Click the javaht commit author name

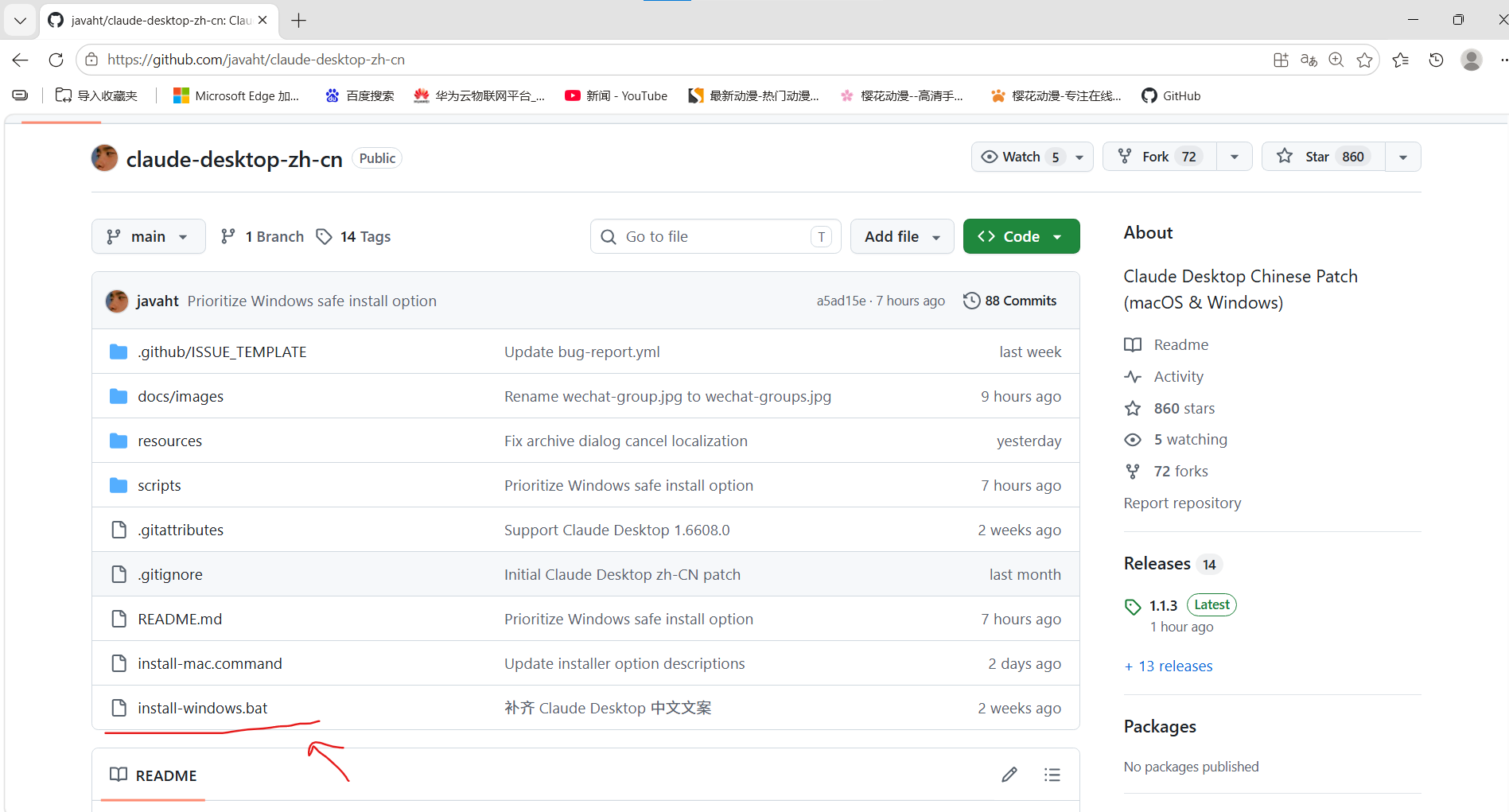pyautogui.click(x=158, y=301)
